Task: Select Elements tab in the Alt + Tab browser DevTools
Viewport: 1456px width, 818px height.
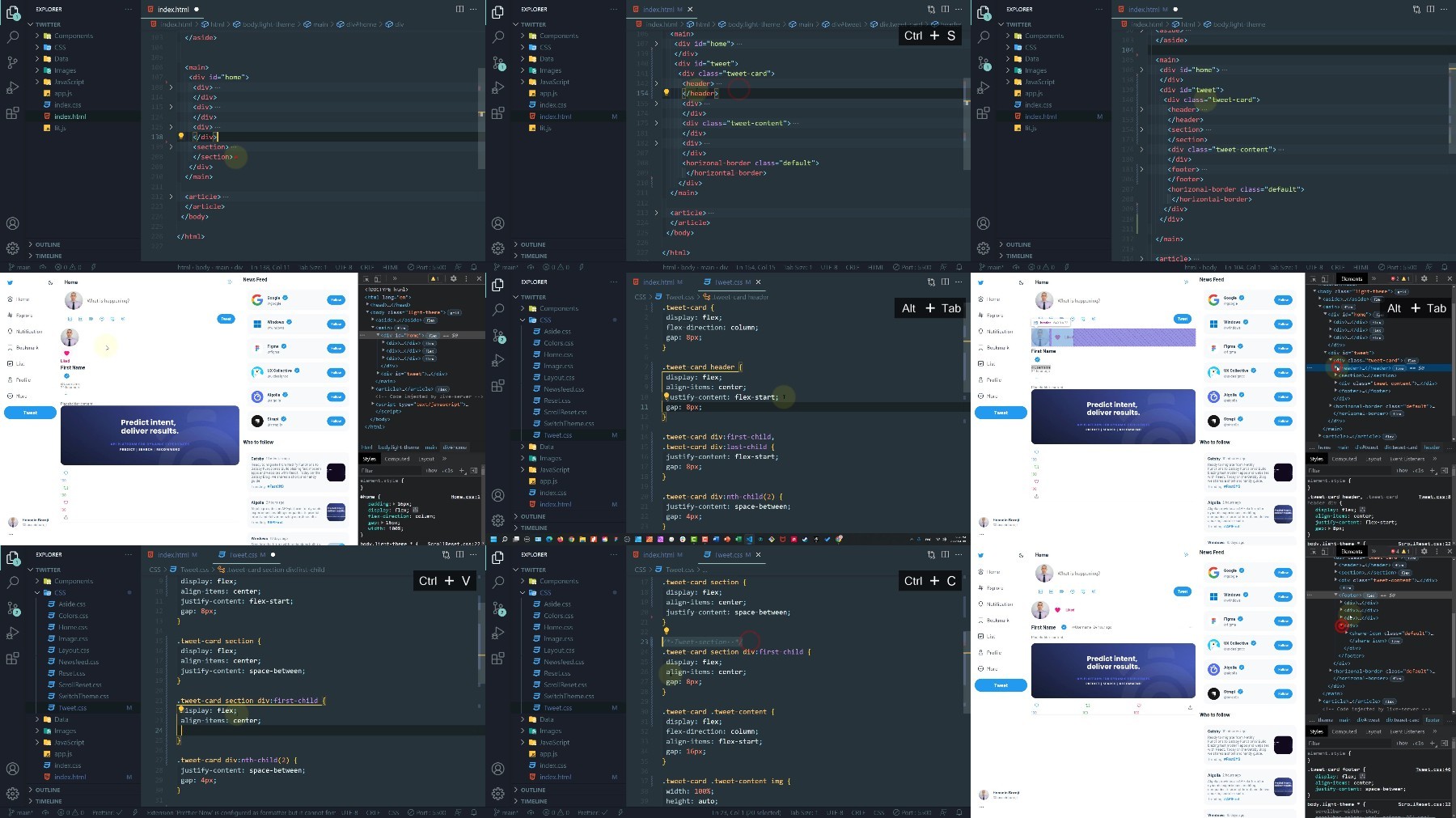Action: 1352,278
